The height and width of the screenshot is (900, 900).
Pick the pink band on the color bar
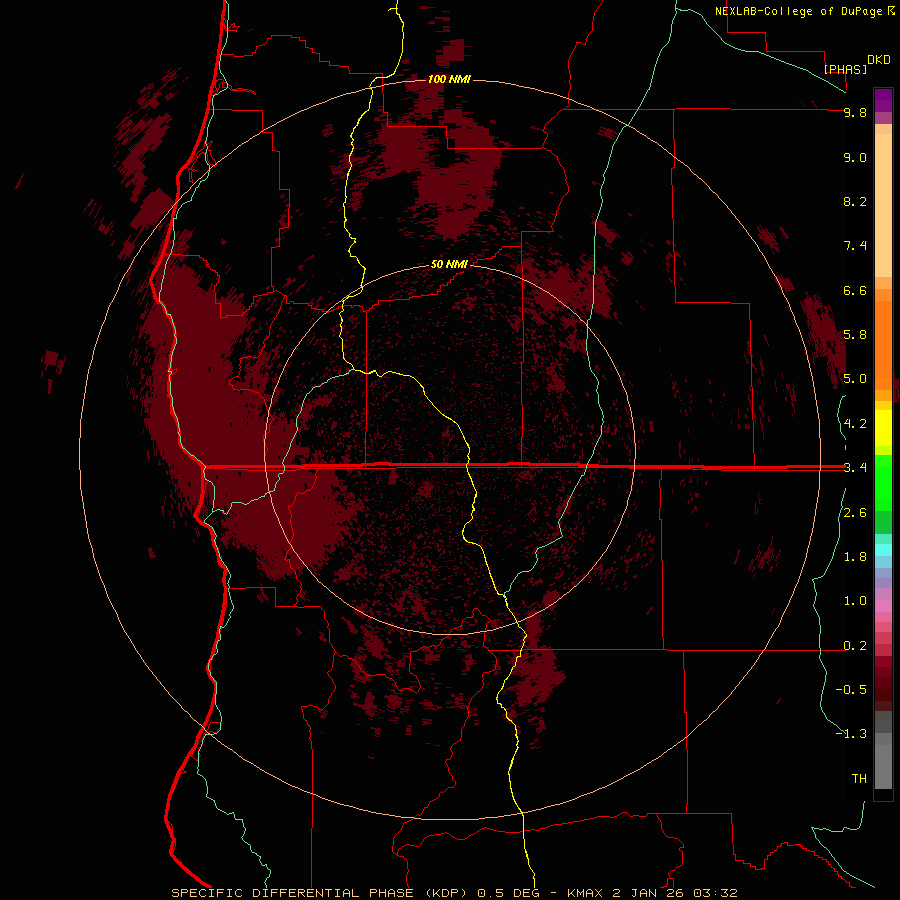click(x=883, y=606)
